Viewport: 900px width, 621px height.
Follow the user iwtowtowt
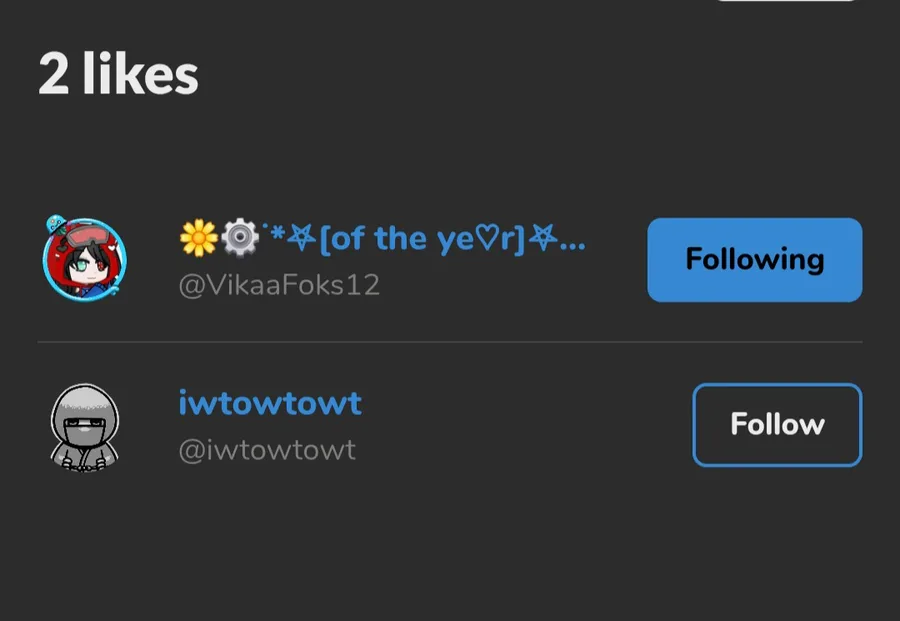pos(777,425)
